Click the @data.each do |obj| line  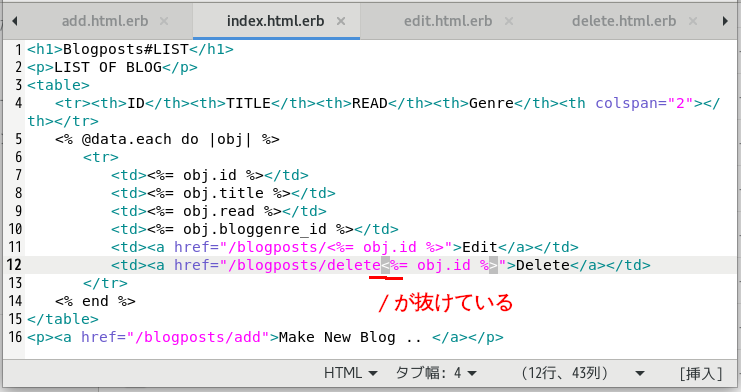pos(167,139)
